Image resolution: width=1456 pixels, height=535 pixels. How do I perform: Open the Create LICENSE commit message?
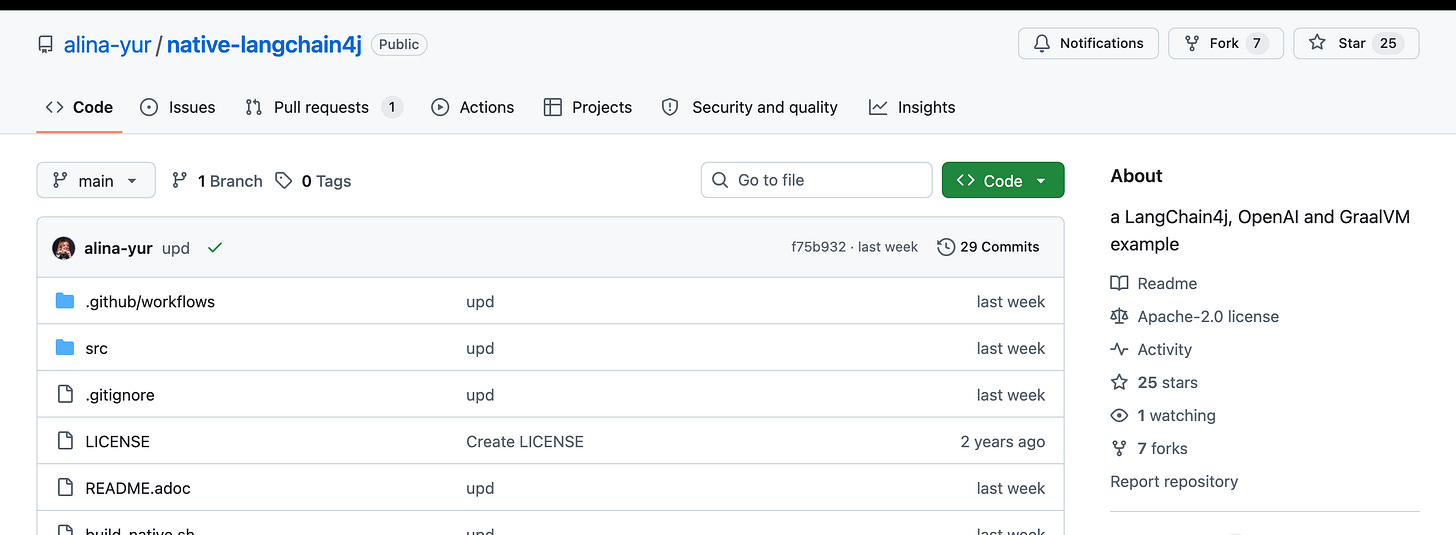[525, 441]
